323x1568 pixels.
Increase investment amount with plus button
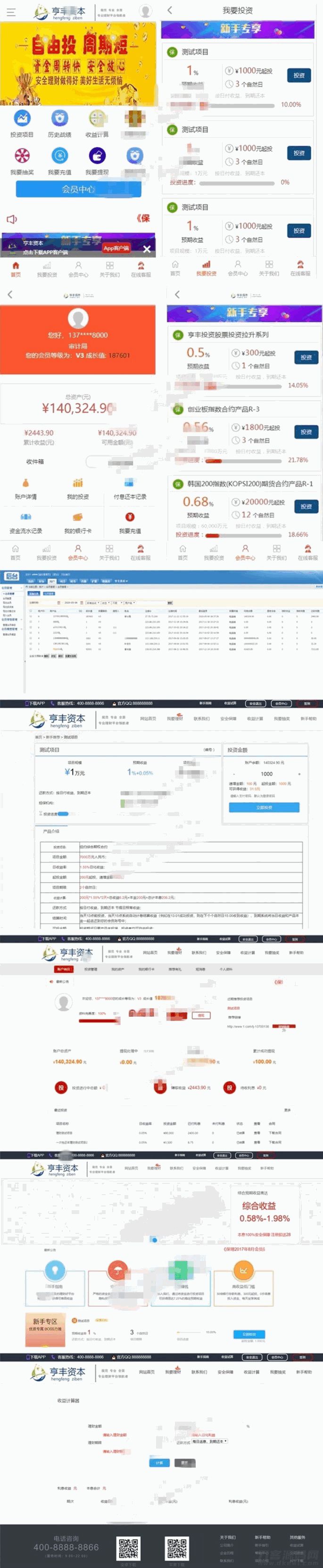298,774
